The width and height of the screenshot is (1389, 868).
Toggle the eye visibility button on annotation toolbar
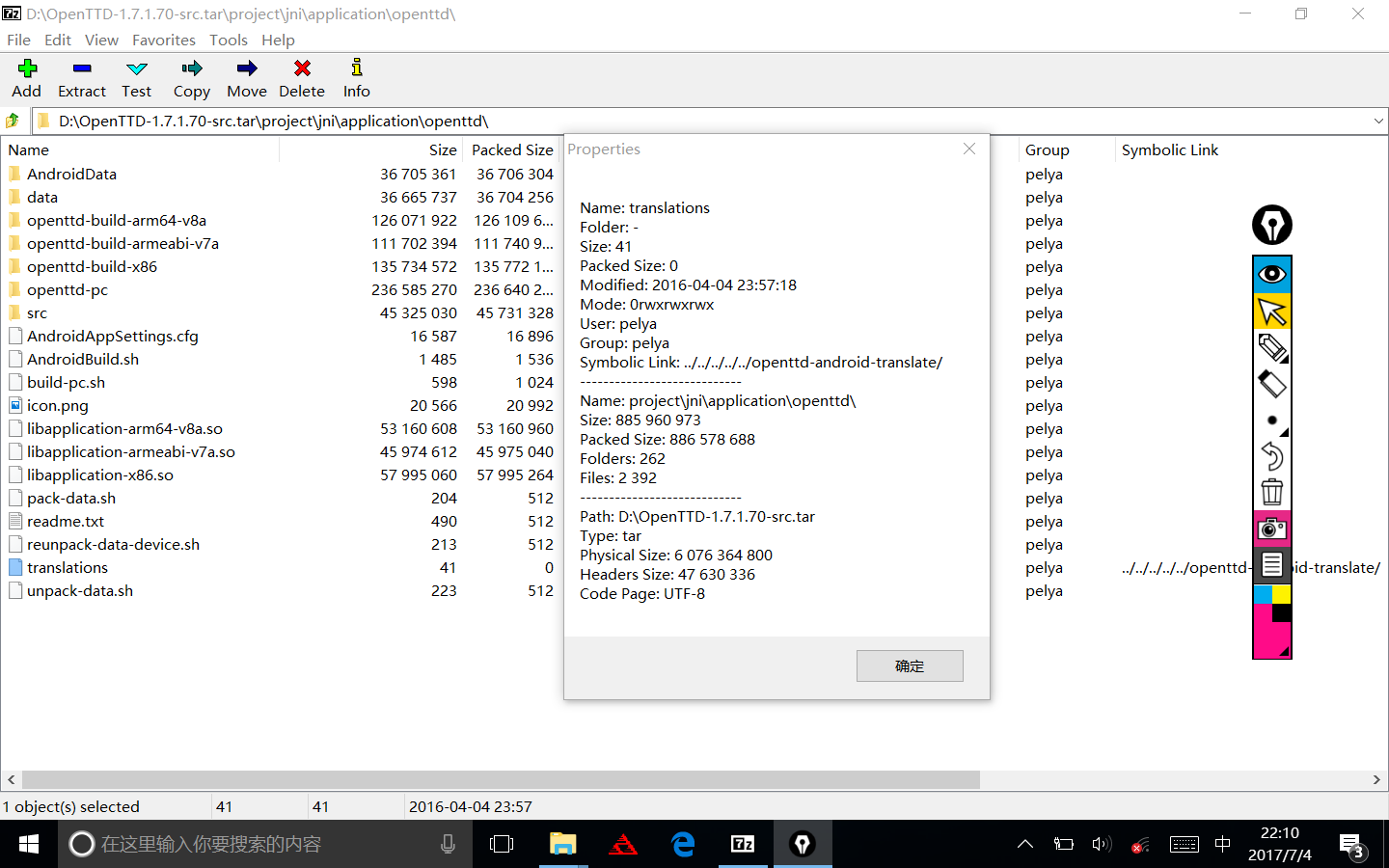pyautogui.click(x=1272, y=275)
